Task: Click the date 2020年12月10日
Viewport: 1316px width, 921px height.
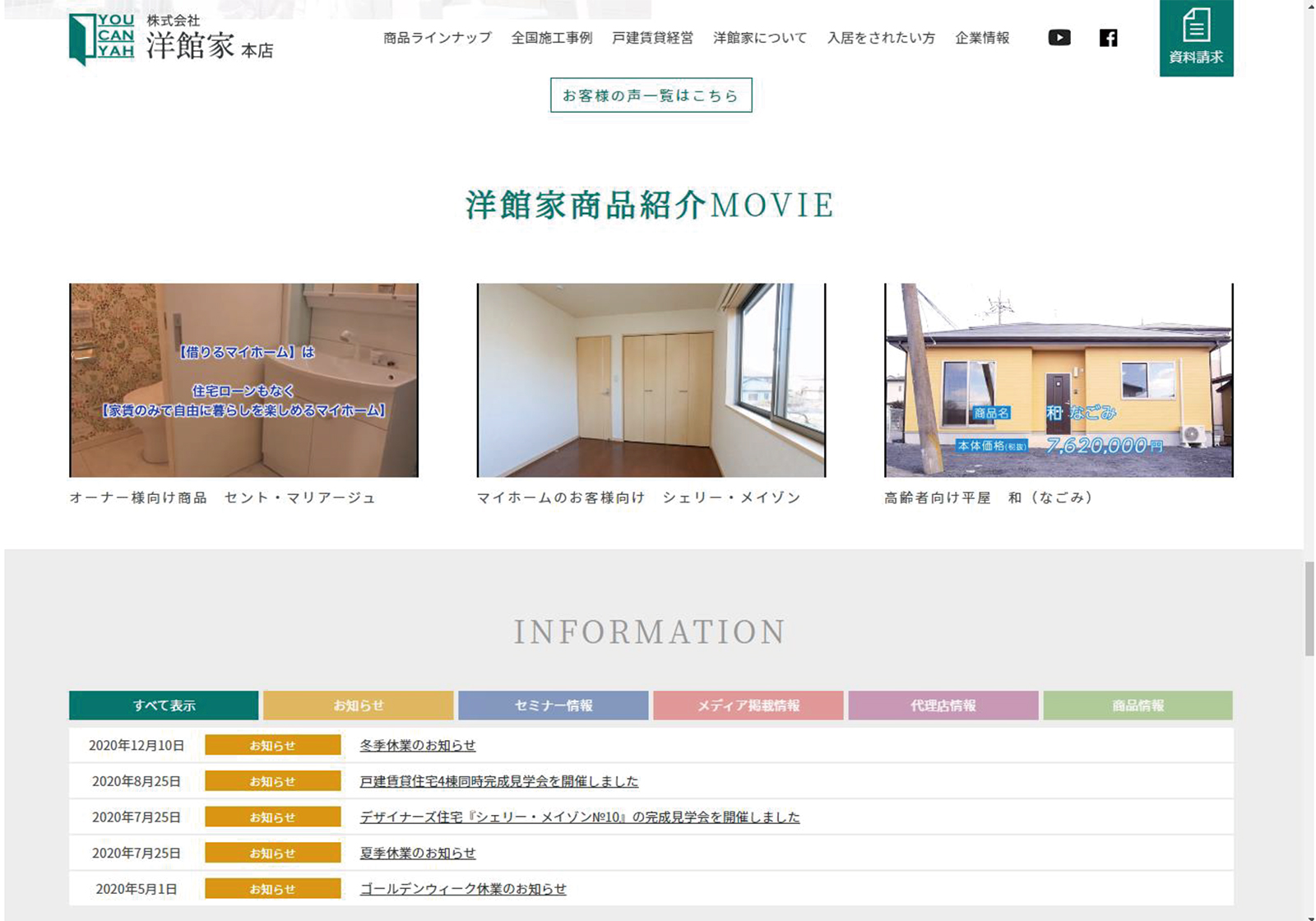Action: pyautogui.click(x=137, y=745)
